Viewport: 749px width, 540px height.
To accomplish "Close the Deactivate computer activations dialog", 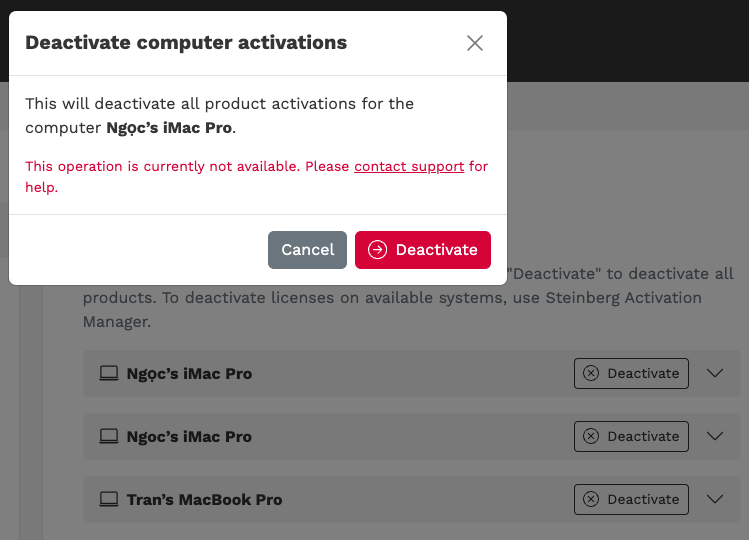I will [x=475, y=43].
